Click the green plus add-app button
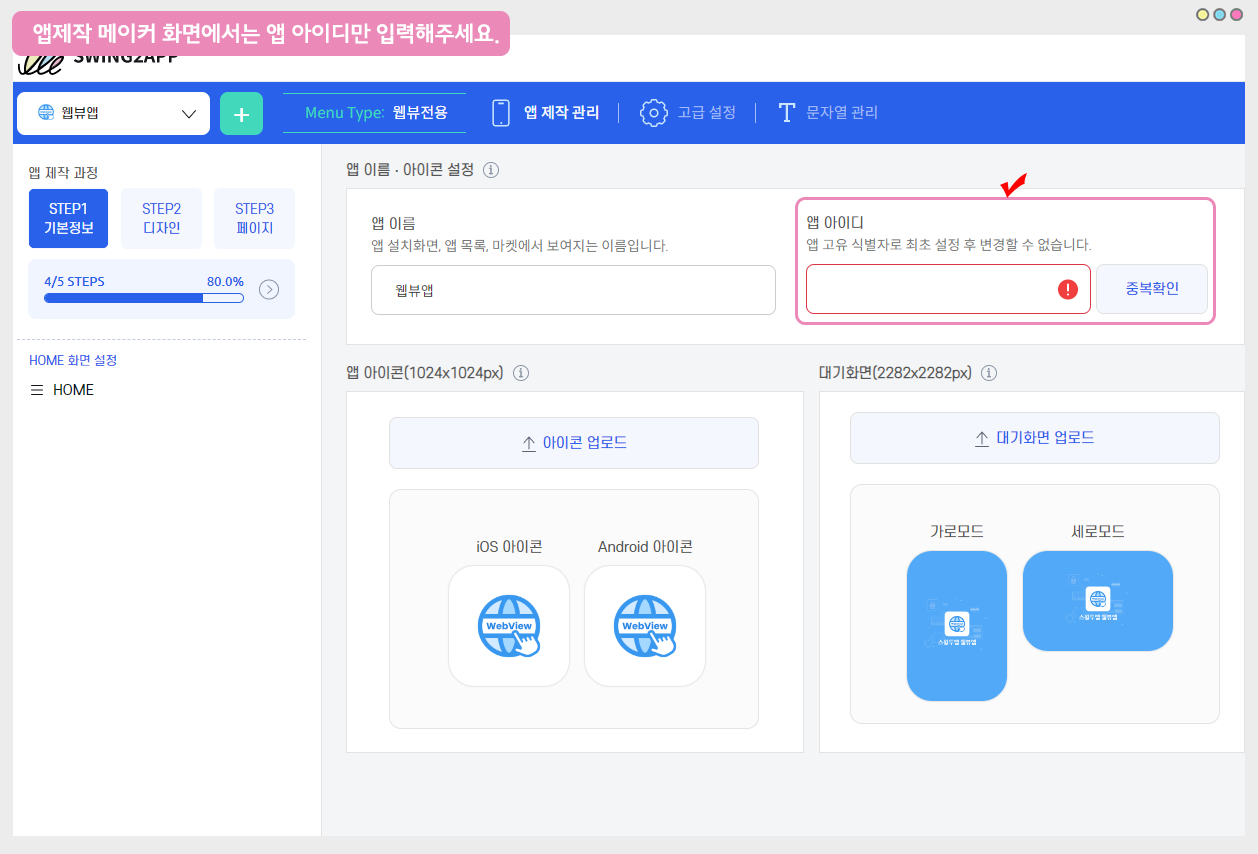 pyautogui.click(x=241, y=114)
